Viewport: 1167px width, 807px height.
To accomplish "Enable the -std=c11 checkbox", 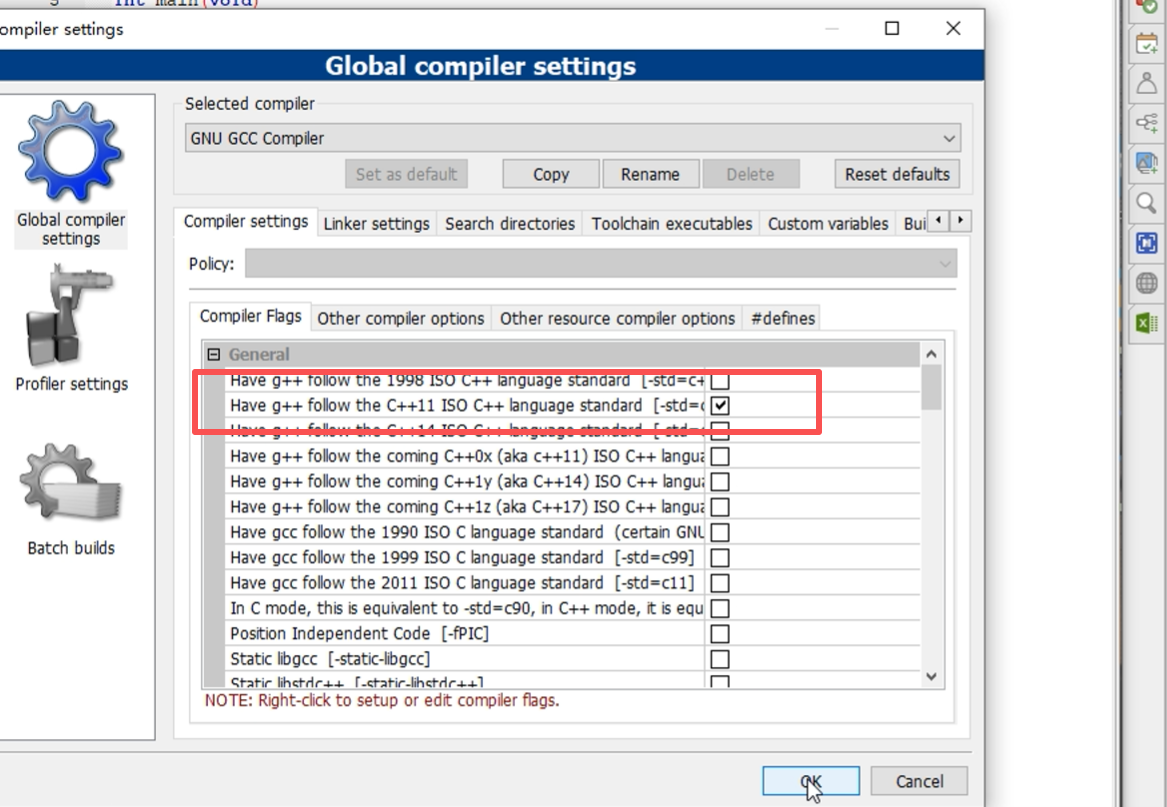I will tap(720, 583).
